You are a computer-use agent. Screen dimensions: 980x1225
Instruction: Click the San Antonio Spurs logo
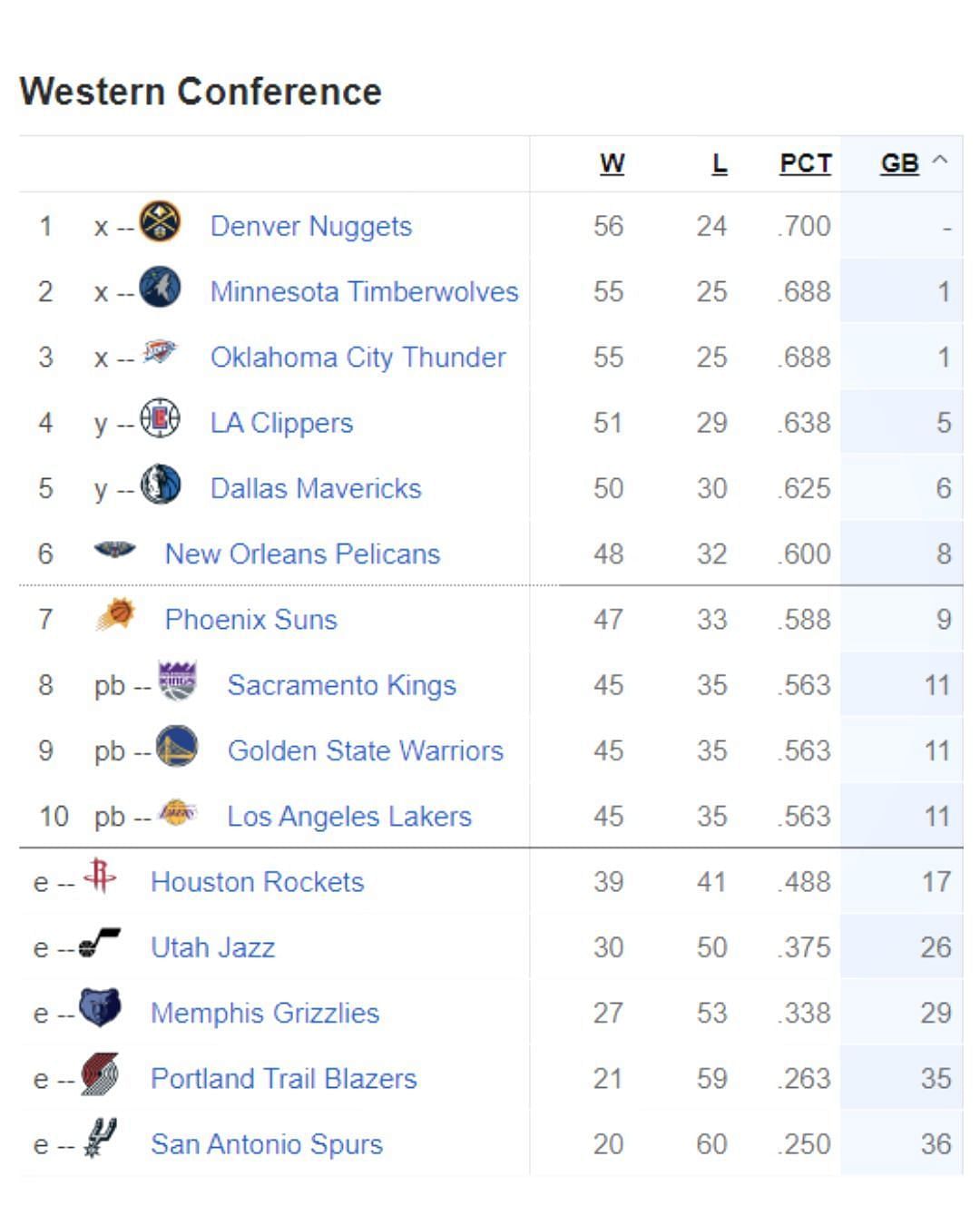(x=100, y=1138)
